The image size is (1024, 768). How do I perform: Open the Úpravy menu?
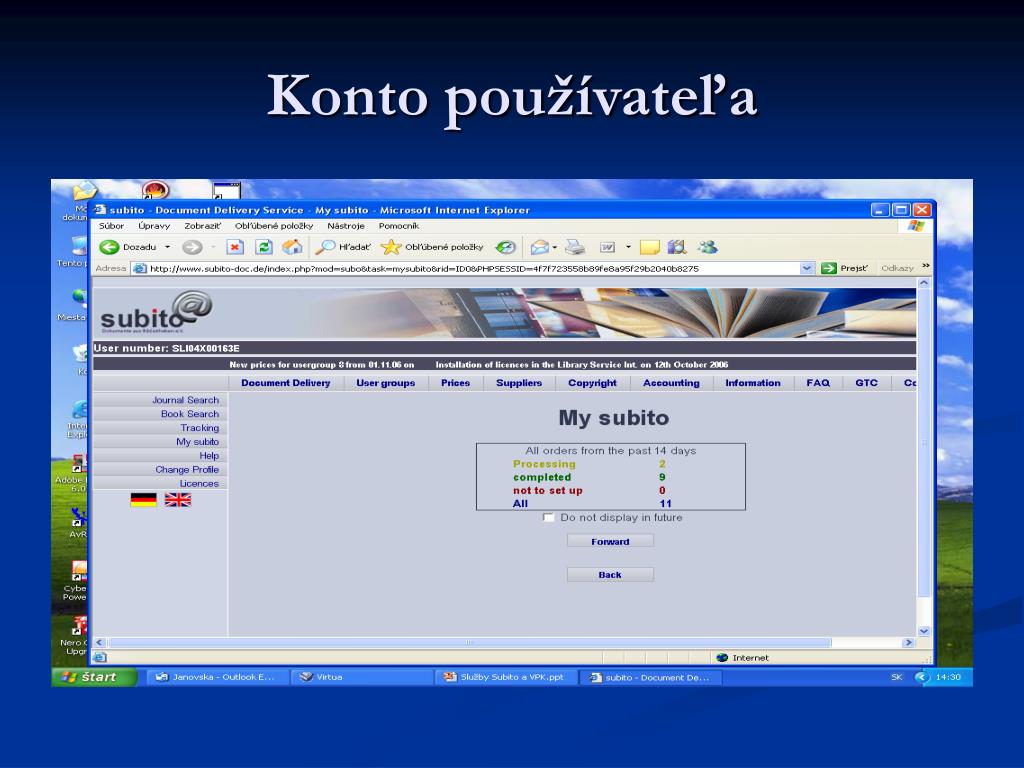pyautogui.click(x=154, y=226)
